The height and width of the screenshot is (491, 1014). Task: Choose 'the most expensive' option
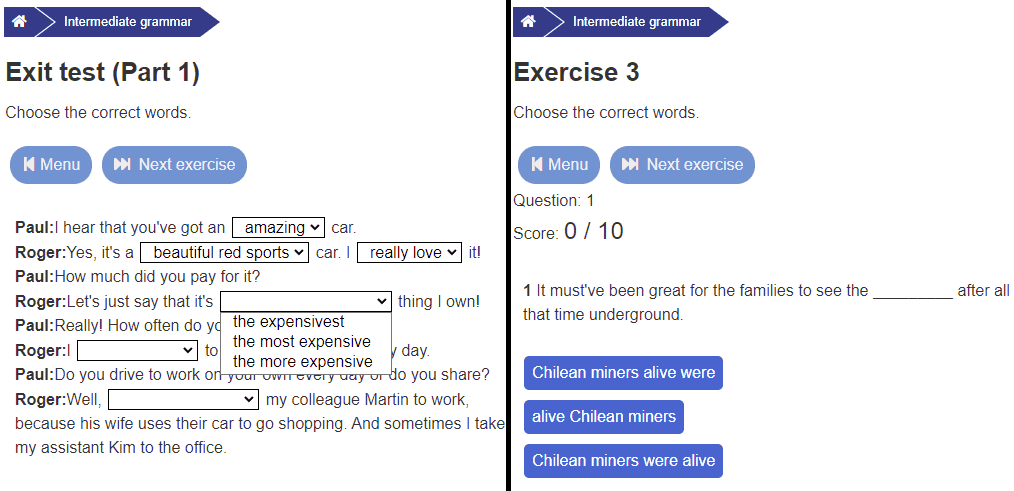301,342
